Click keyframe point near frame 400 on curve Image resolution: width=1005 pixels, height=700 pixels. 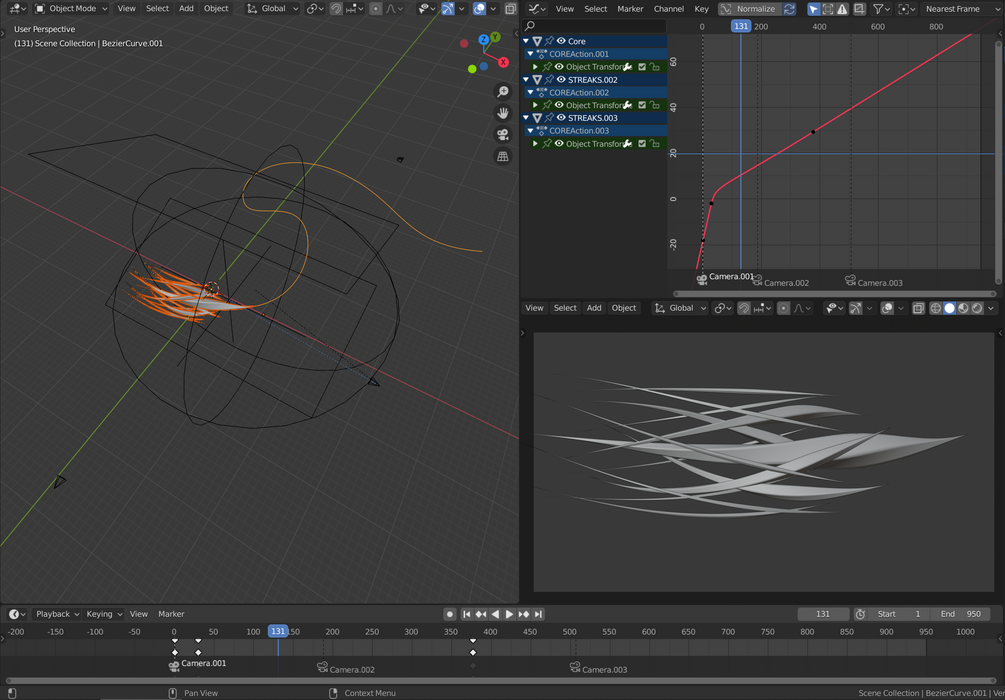click(x=813, y=131)
